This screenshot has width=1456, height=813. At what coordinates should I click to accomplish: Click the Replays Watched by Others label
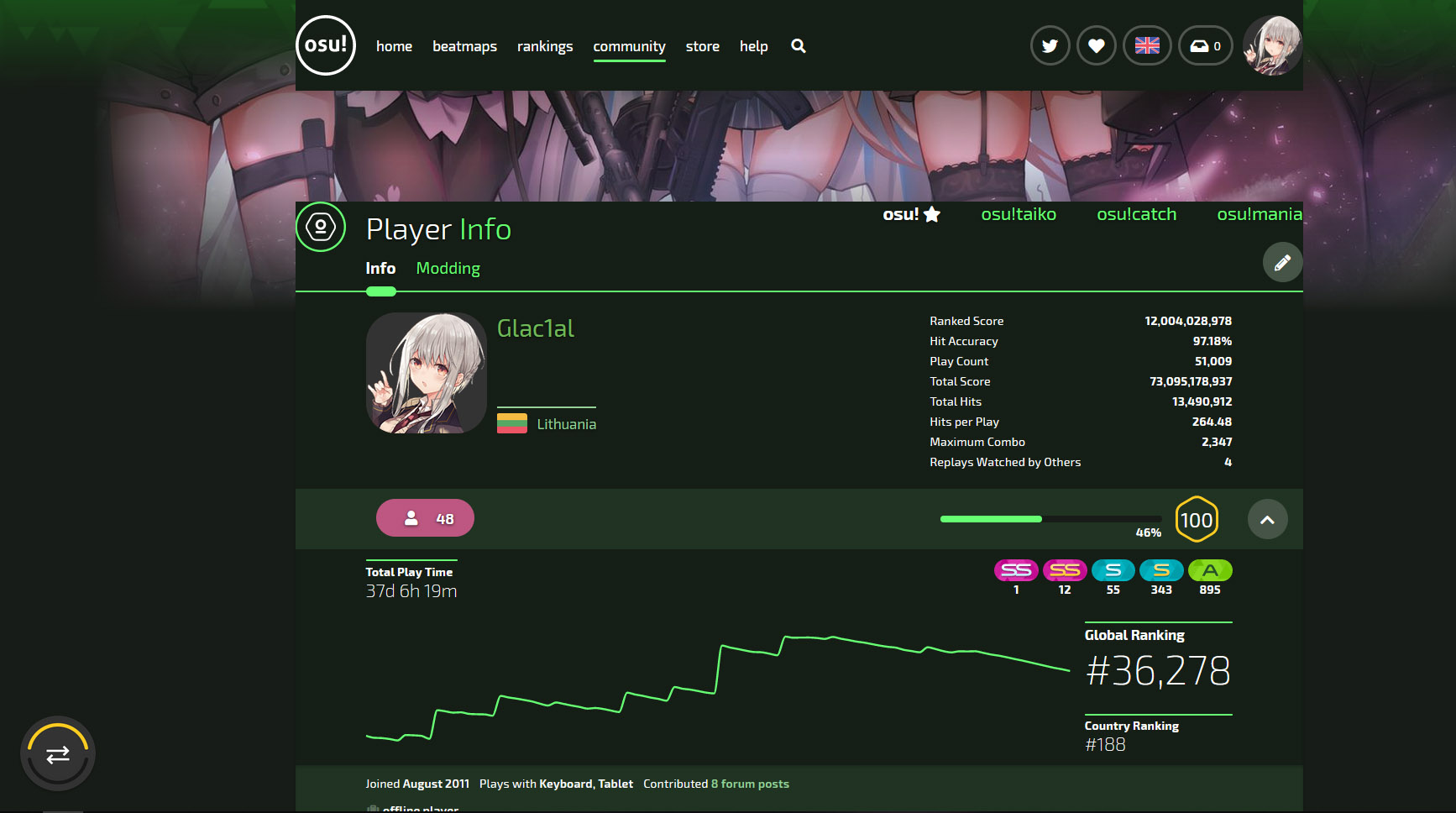tap(1005, 462)
